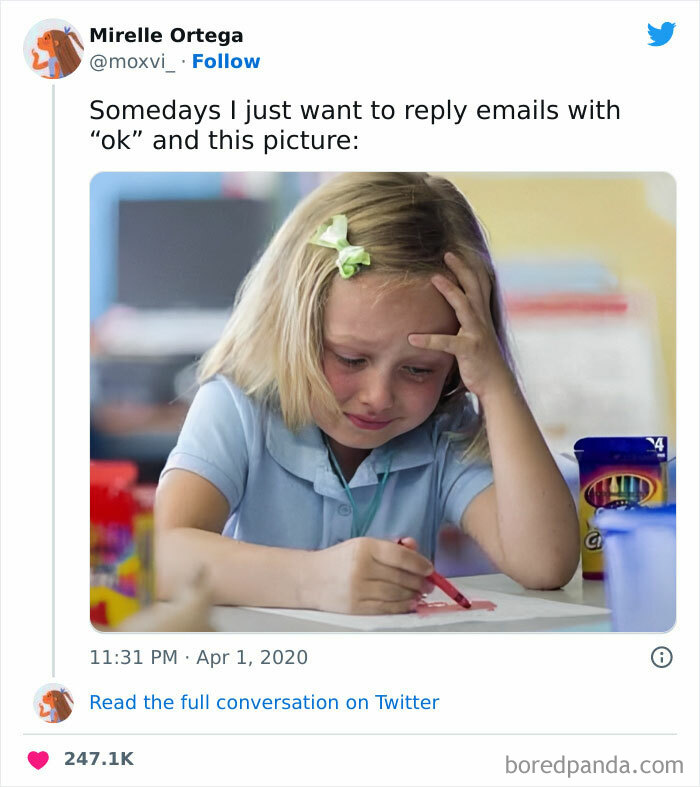
Task: Click the green hair bow in photo
Action: 341,245
